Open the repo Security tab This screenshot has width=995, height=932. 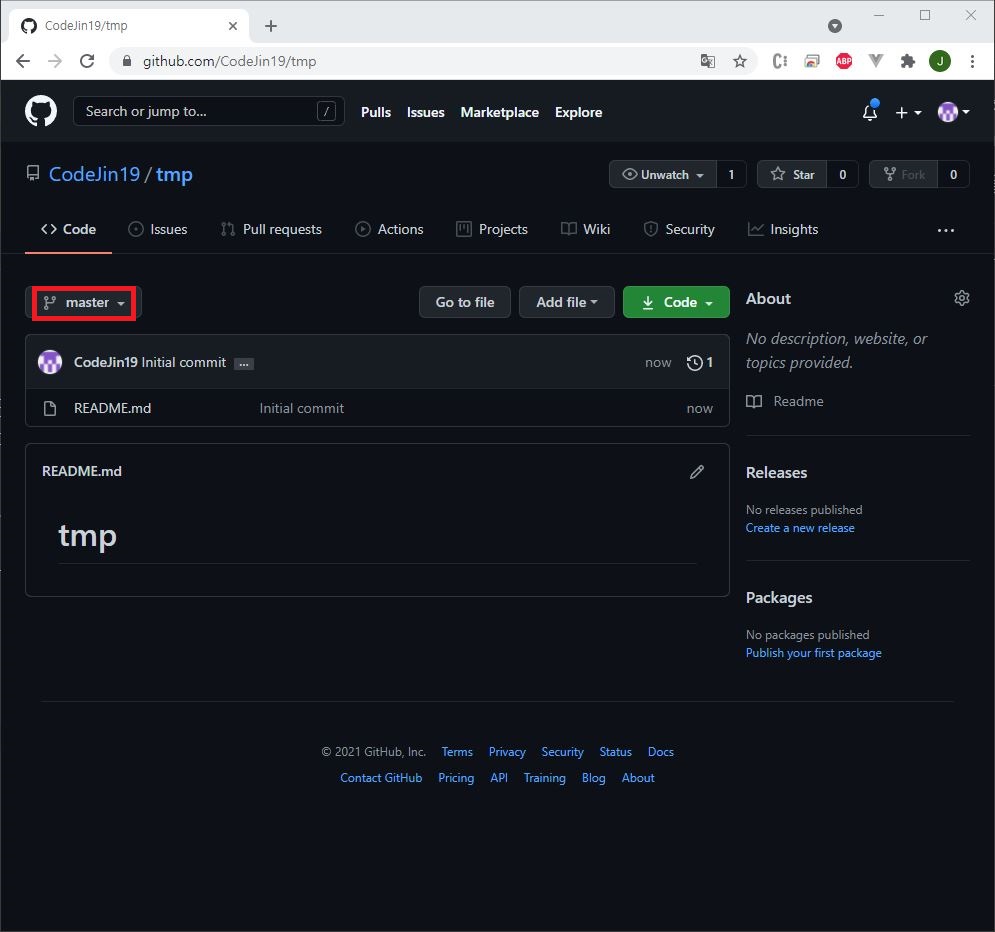tap(679, 229)
